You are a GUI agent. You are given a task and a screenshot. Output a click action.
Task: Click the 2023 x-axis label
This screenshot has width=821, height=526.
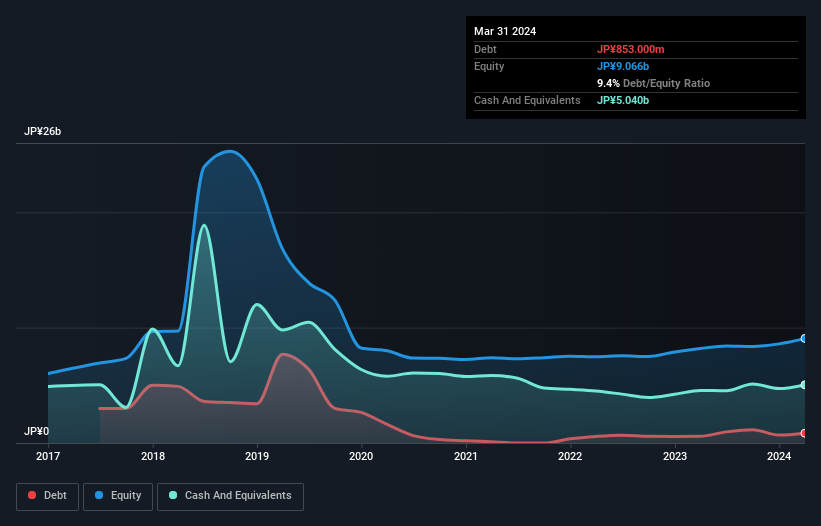pos(675,456)
